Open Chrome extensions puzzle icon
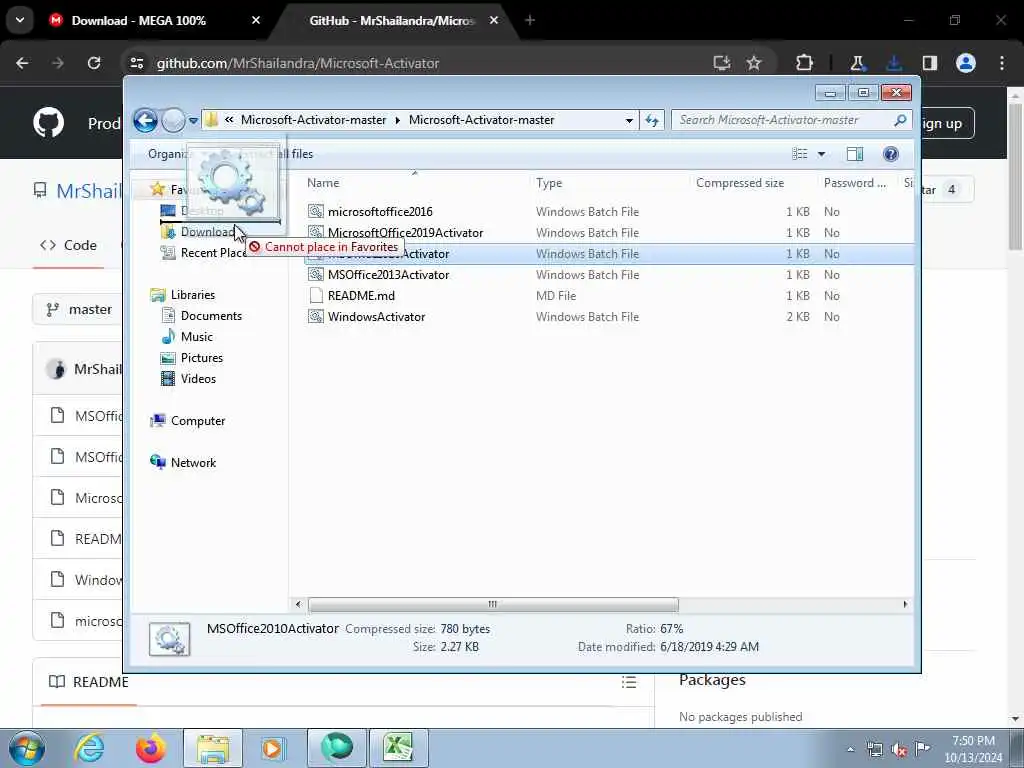The image size is (1024, 768). point(805,63)
